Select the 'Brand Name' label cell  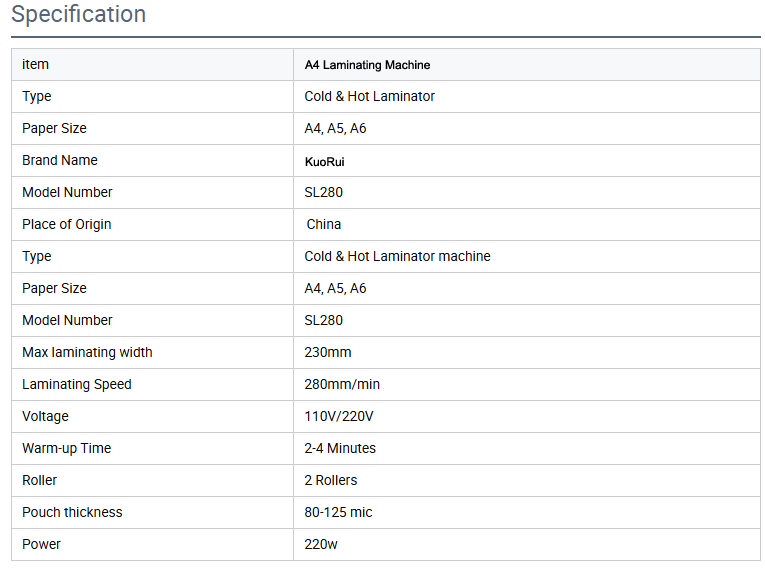(60, 161)
